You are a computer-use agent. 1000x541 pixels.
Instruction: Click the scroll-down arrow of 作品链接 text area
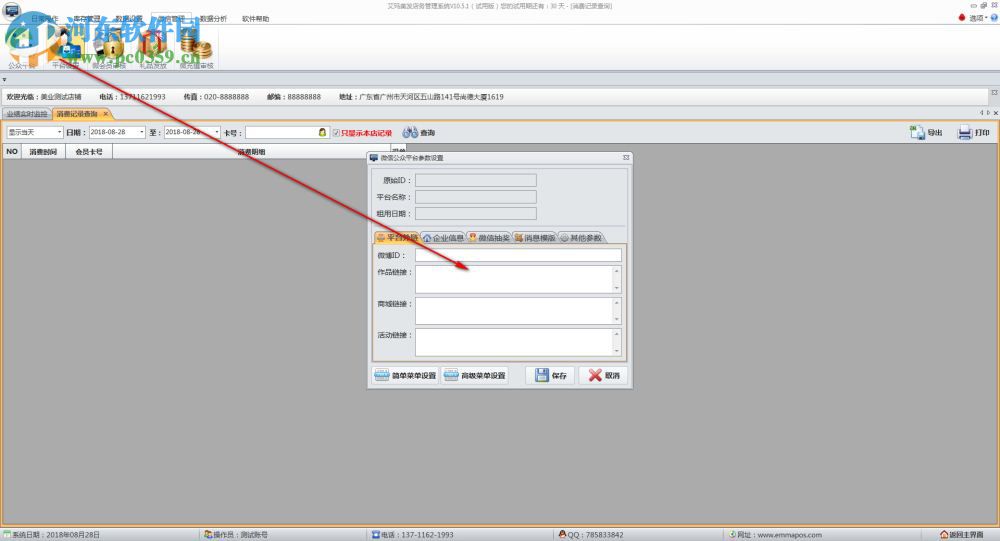point(617,288)
